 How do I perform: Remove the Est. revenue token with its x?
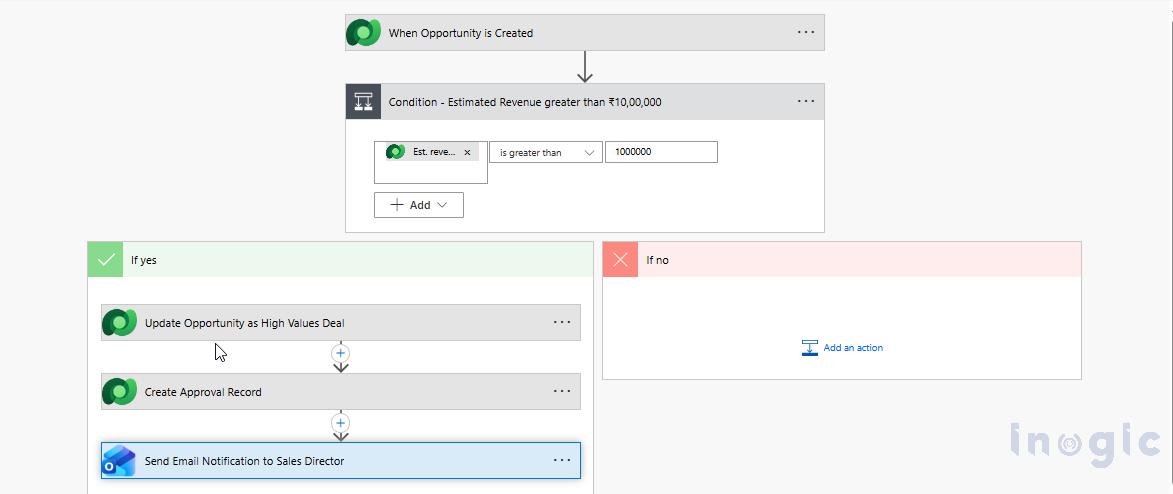pos(467,153)
